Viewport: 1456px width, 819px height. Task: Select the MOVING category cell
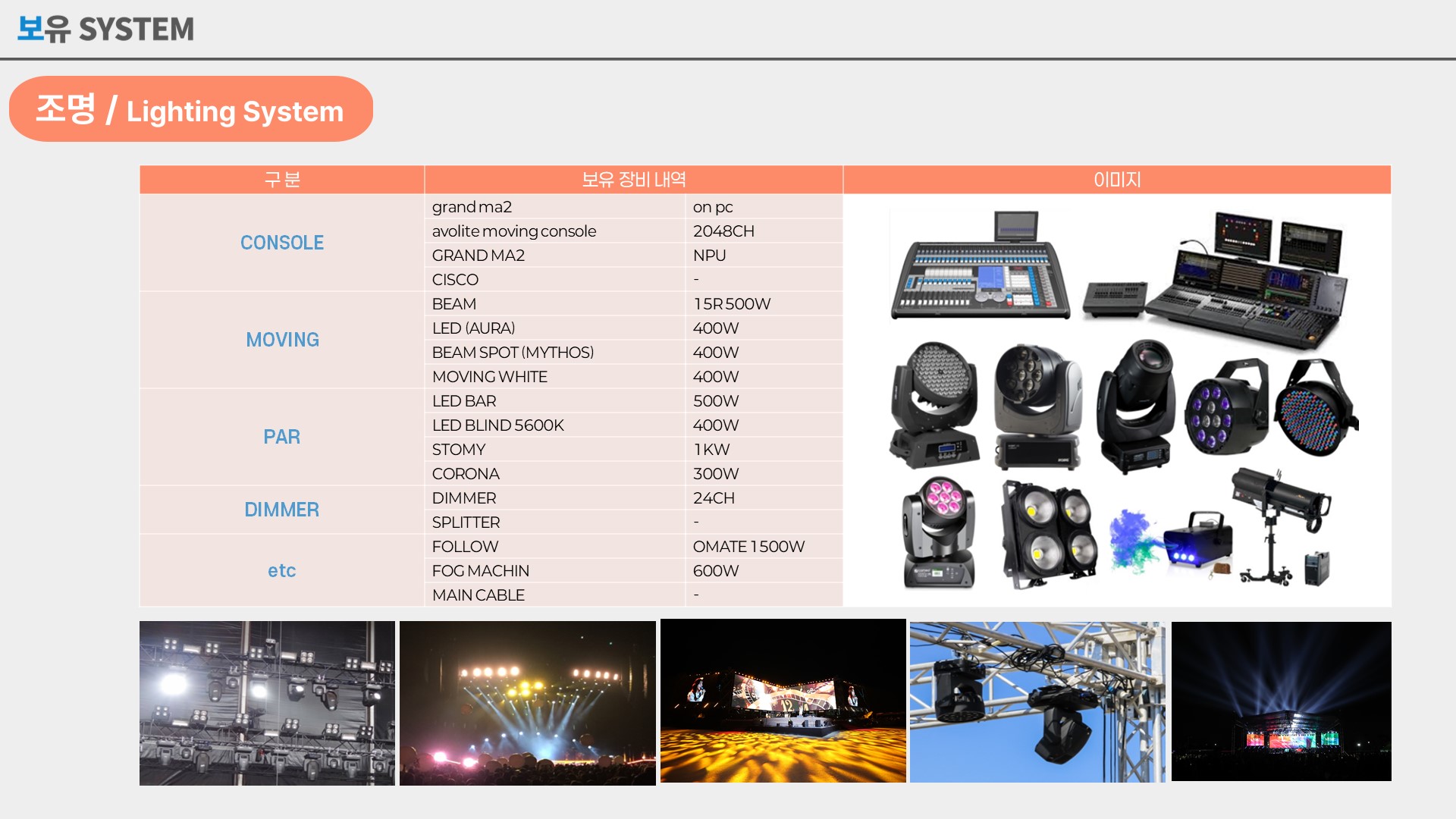point(281,340)
